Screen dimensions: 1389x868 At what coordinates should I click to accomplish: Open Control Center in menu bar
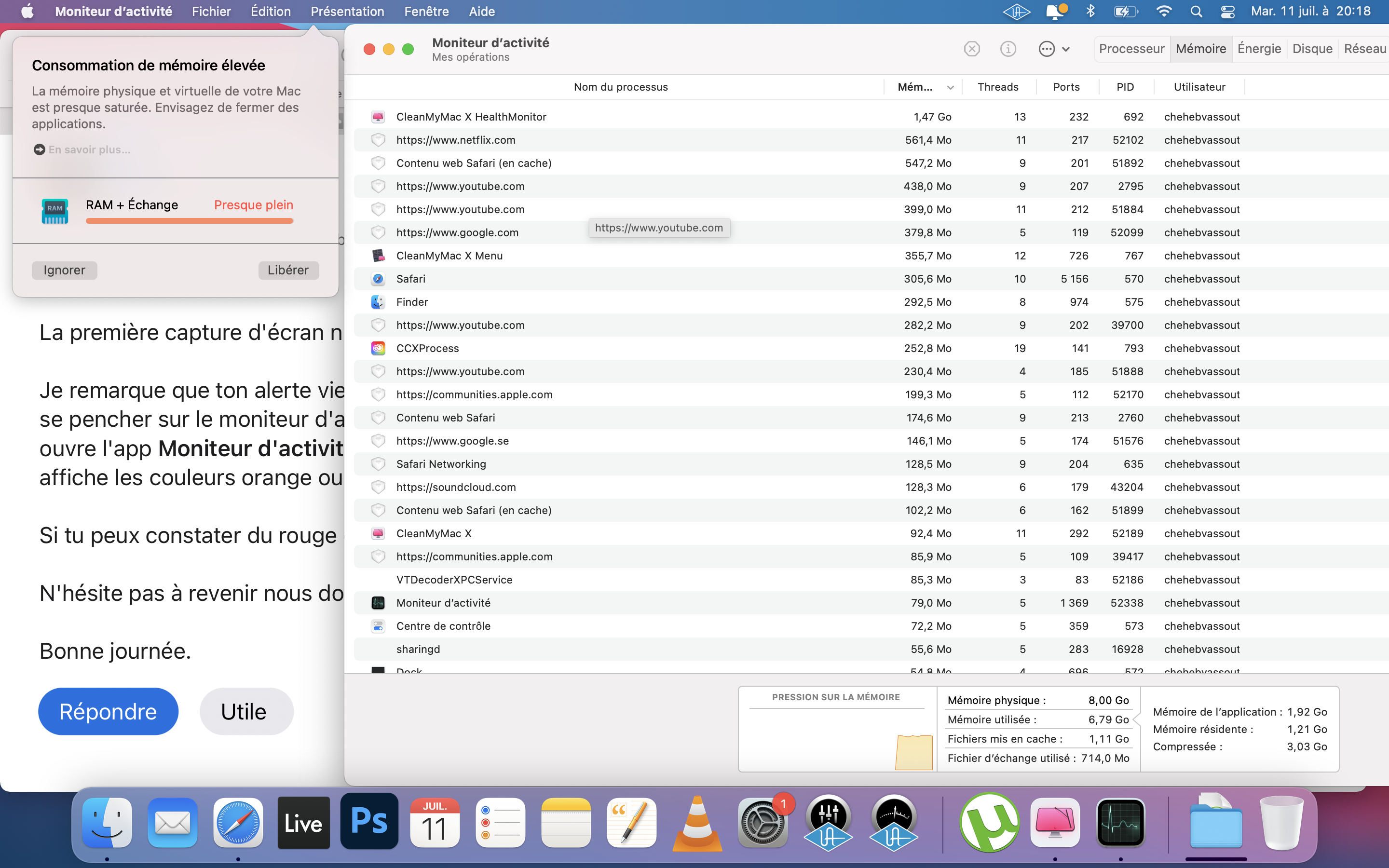[1227, 12]
